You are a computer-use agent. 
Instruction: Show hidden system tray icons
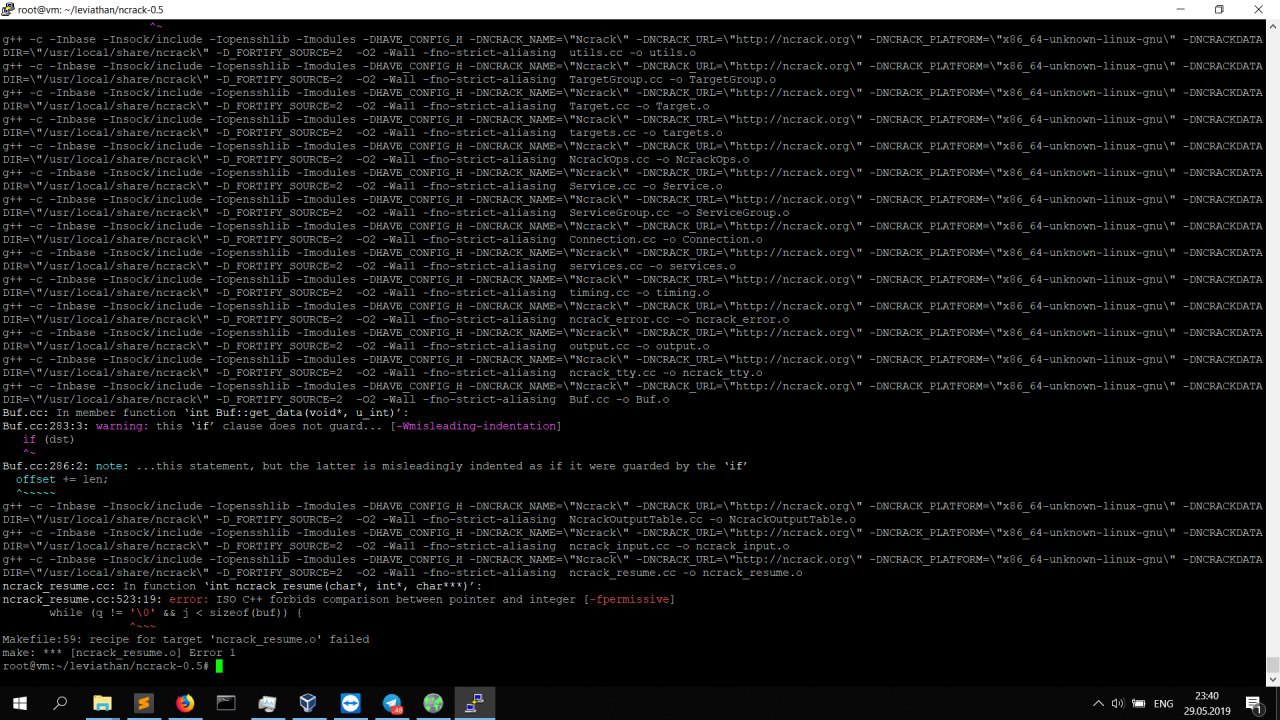[x=1098, y=703]
